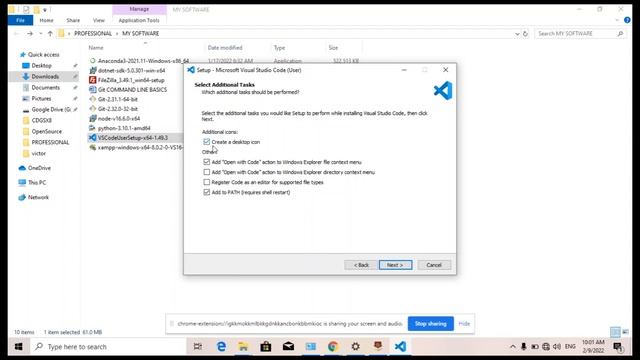Click PROFESSIONAL in the address bar breadcrumb
Image resolution: width=640 pixels, height=360 pixels.
coord(93,33)
